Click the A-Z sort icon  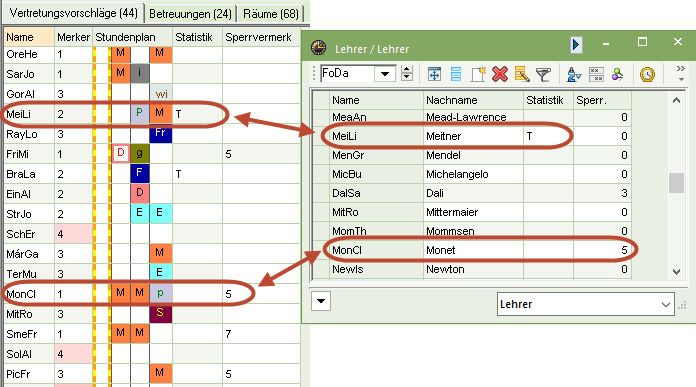tap(573, 74)
